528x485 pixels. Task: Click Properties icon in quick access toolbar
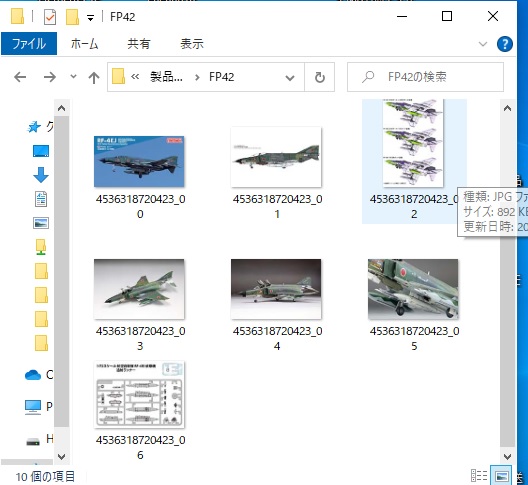(50, 17)
